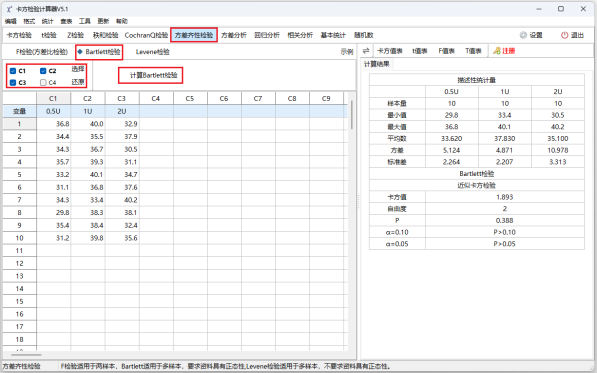Click the 计算Bartlett检验 button
The image size is (597, 373).
150,75
